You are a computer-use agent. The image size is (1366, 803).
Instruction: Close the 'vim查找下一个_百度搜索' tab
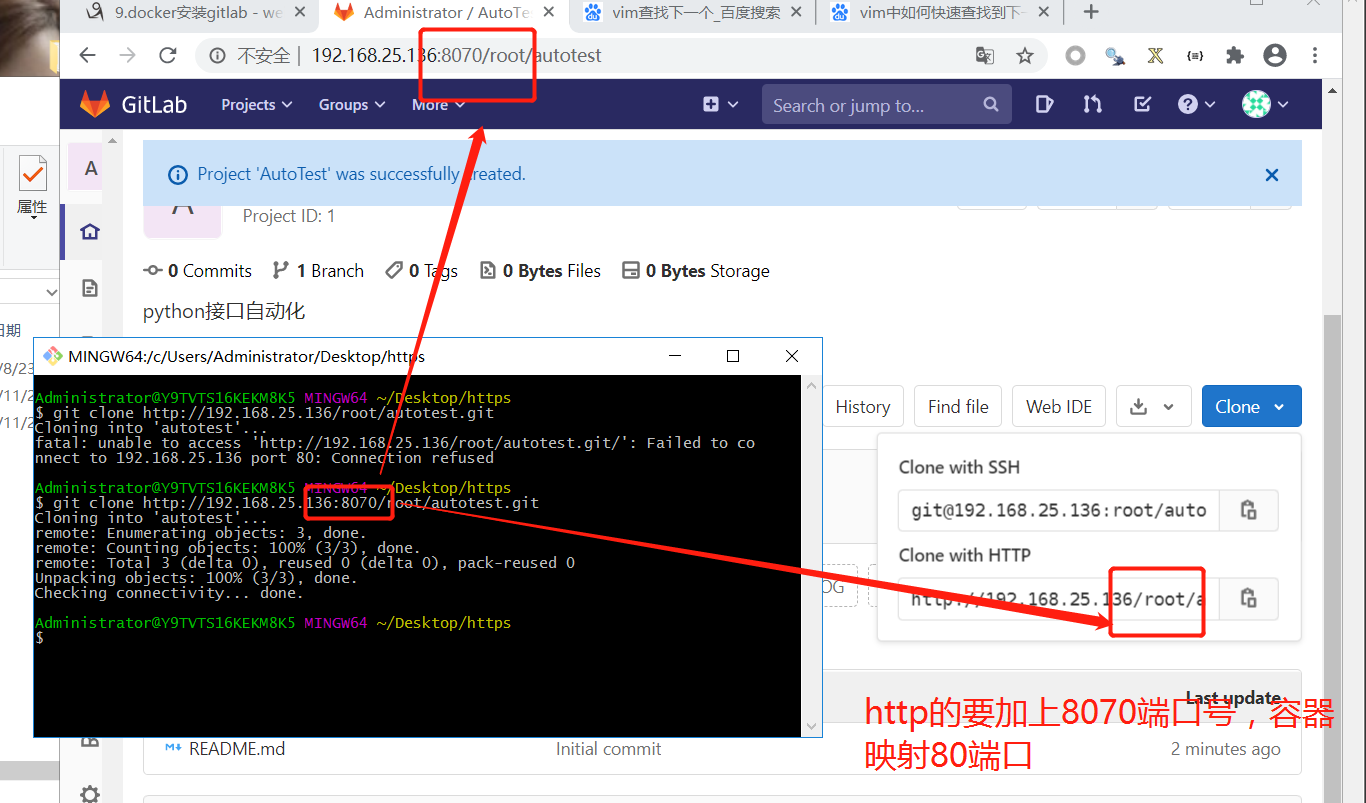[x=796, y=13]
